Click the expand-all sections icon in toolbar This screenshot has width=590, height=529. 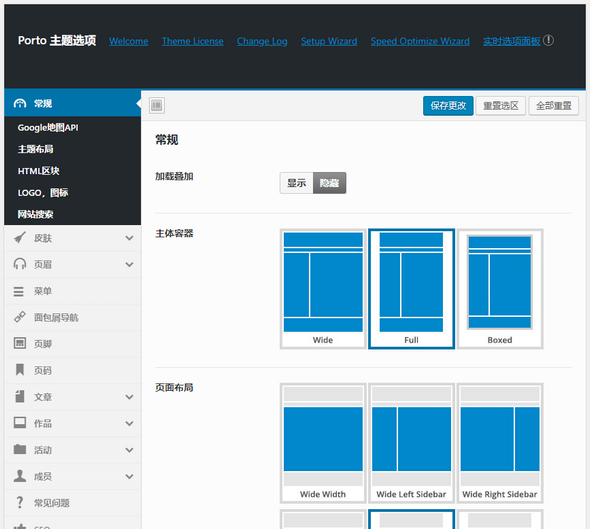point(157,105)
